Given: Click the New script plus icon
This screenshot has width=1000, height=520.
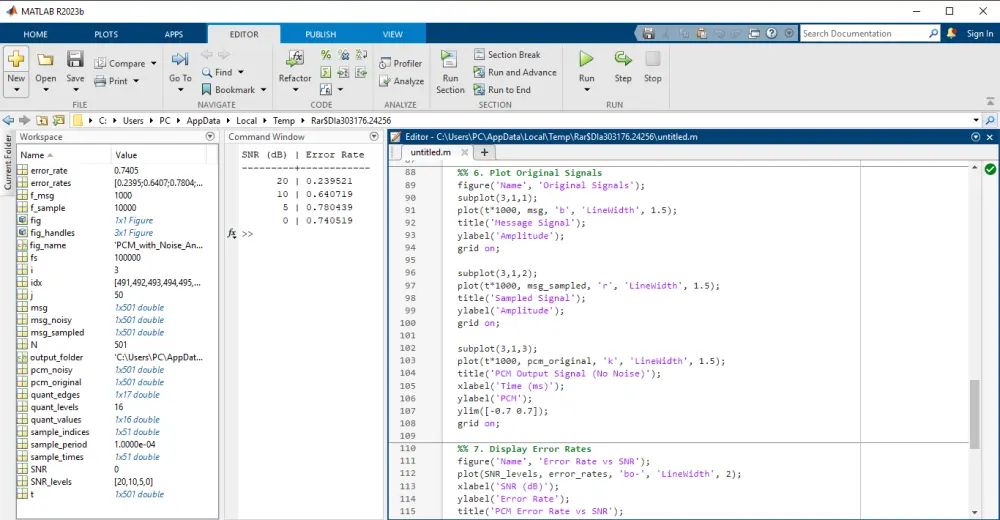Looking at the screenshot, I should coord(16,59).
